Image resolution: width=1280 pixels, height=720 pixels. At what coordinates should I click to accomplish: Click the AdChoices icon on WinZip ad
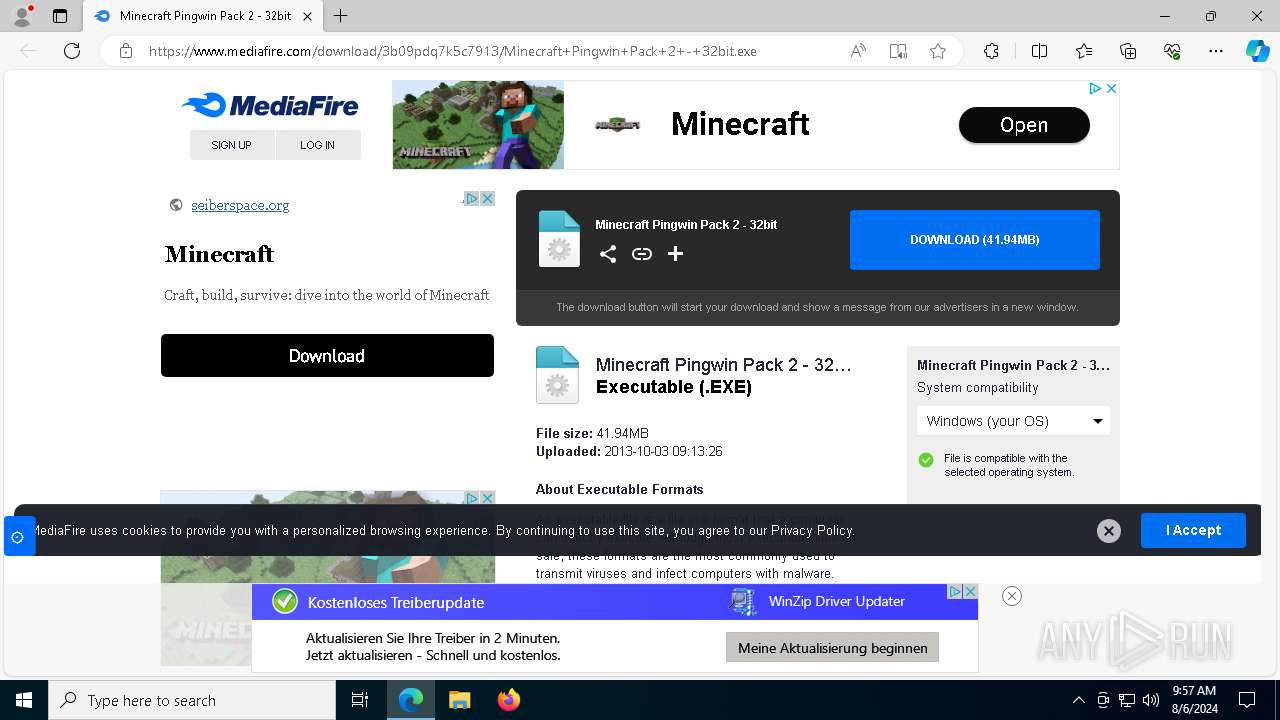[x=955, y=592]
